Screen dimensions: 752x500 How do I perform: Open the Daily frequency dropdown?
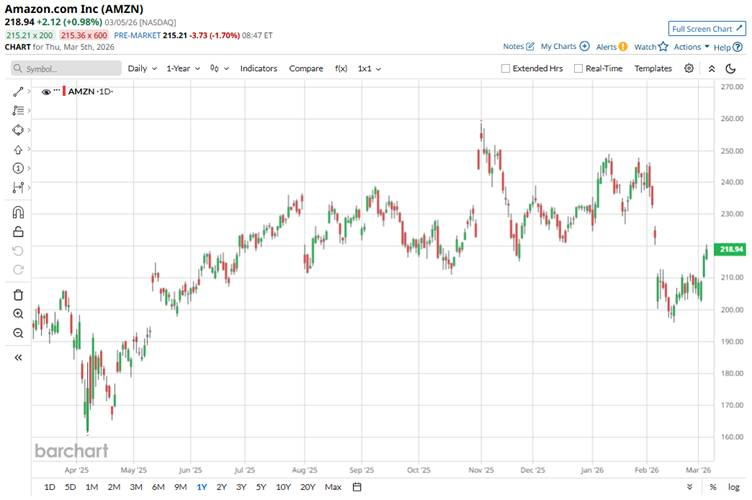(141, 69)
